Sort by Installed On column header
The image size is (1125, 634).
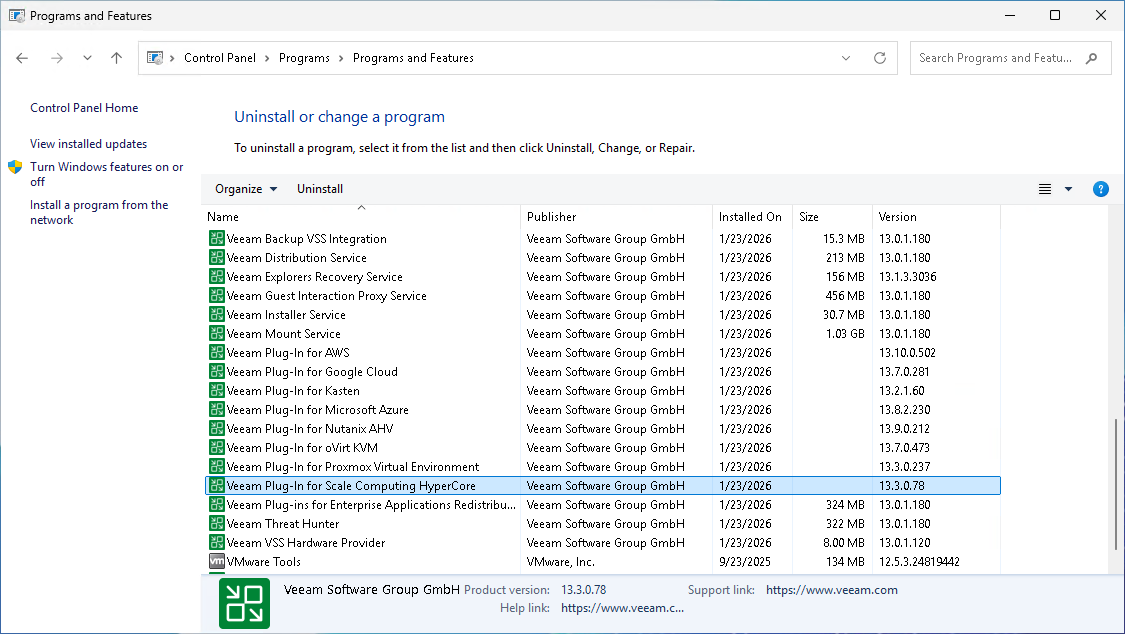753,217
